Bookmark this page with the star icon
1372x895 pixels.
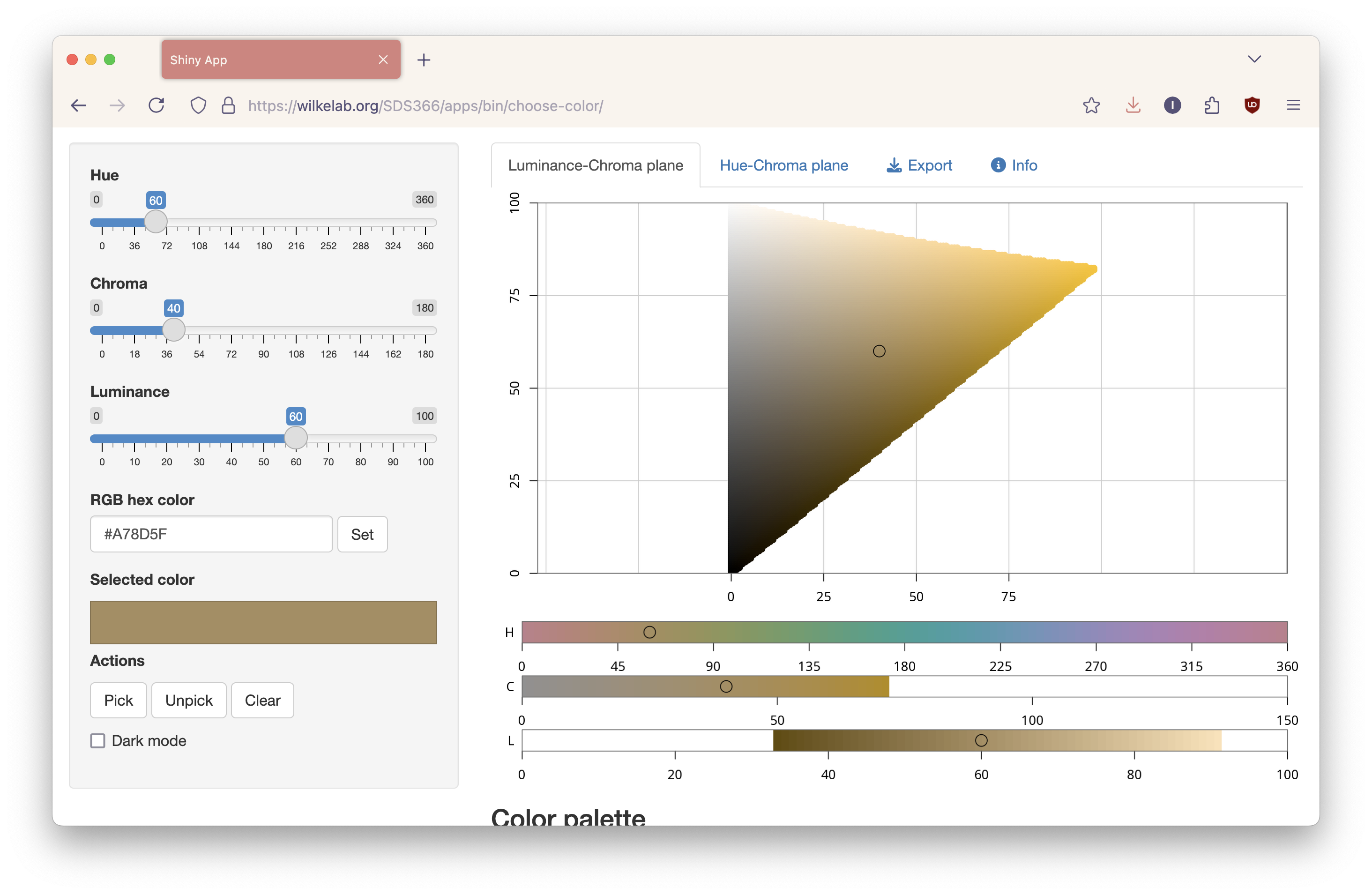pos(1091,105)
